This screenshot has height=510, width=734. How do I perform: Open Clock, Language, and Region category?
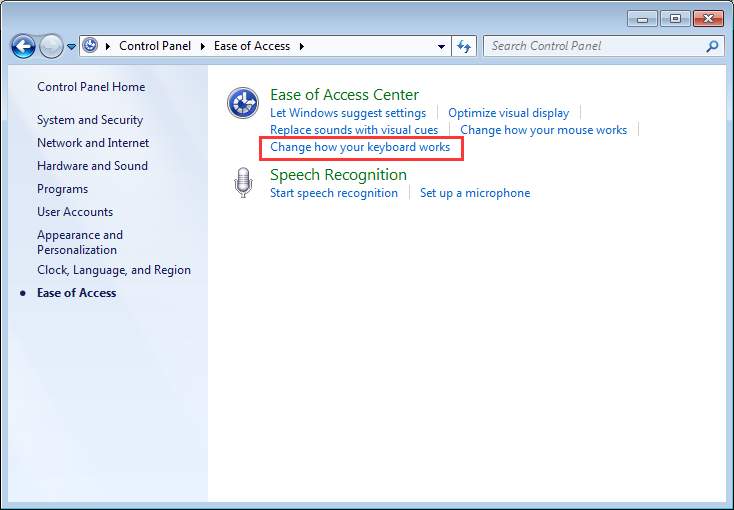coord(114,270)
